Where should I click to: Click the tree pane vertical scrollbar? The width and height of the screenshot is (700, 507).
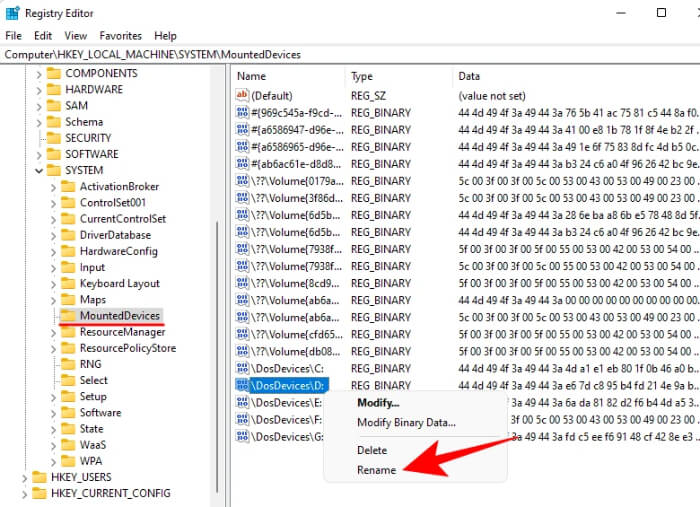217,357
